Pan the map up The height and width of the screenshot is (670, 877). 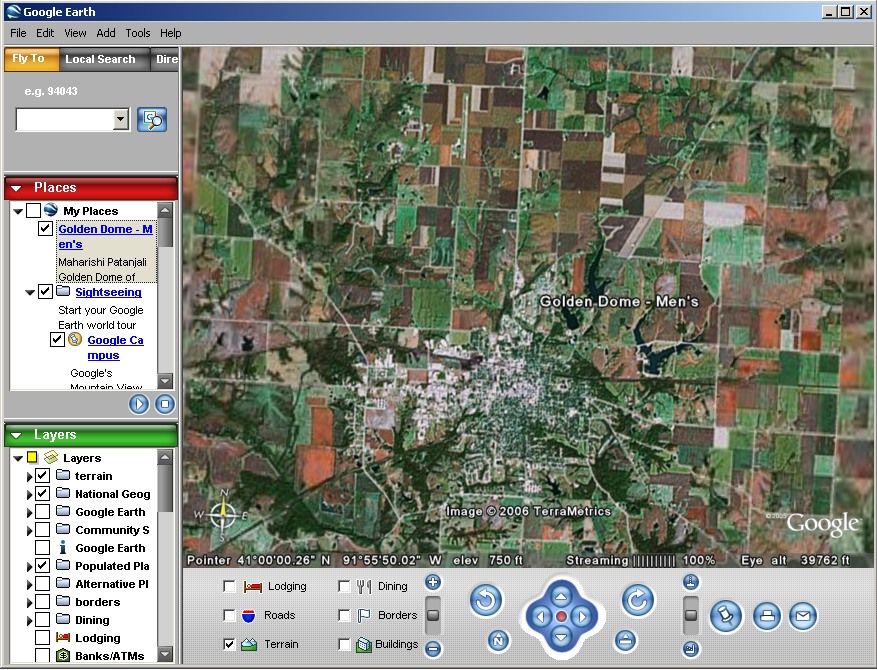(561, 596)
